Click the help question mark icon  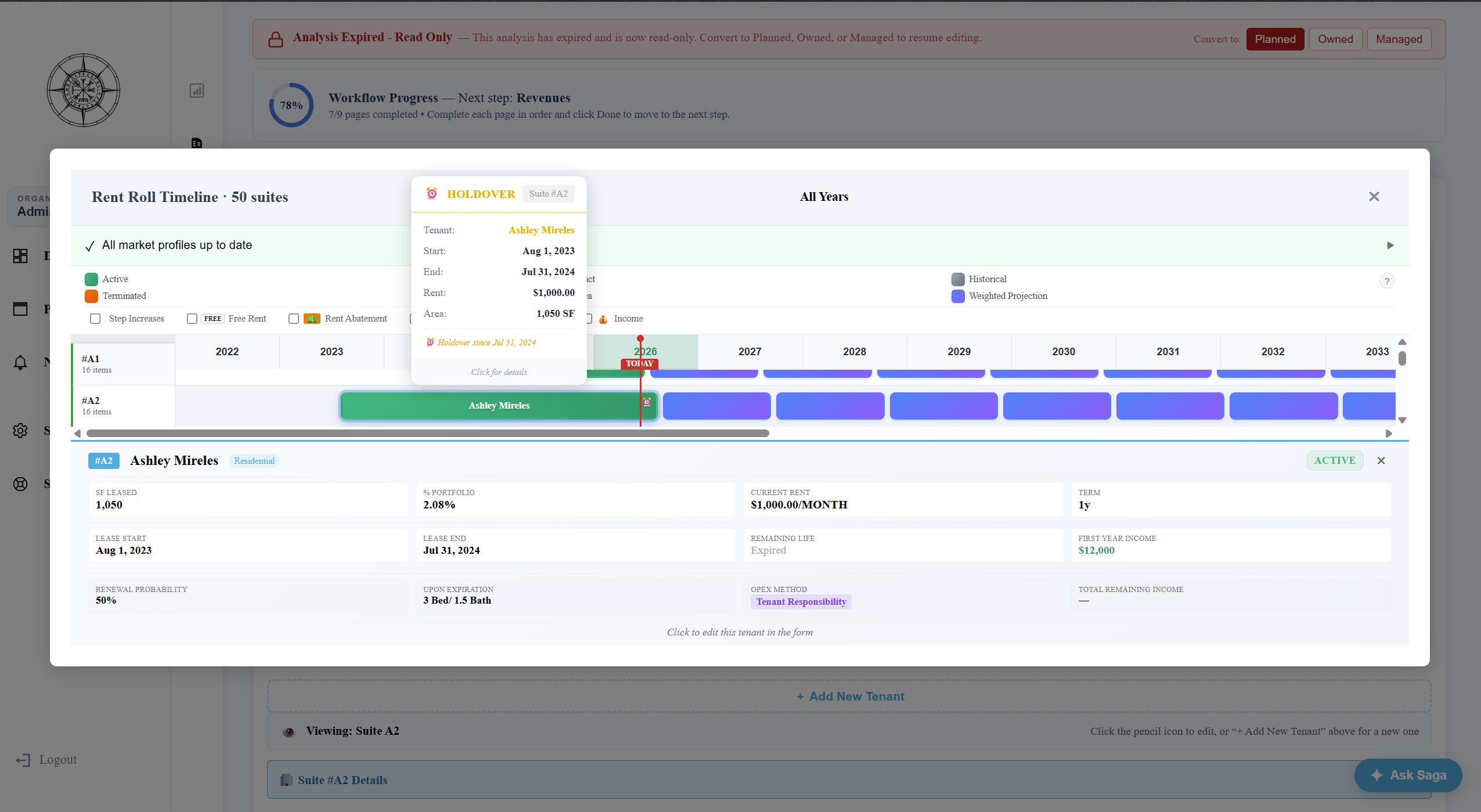[1386, 281]
